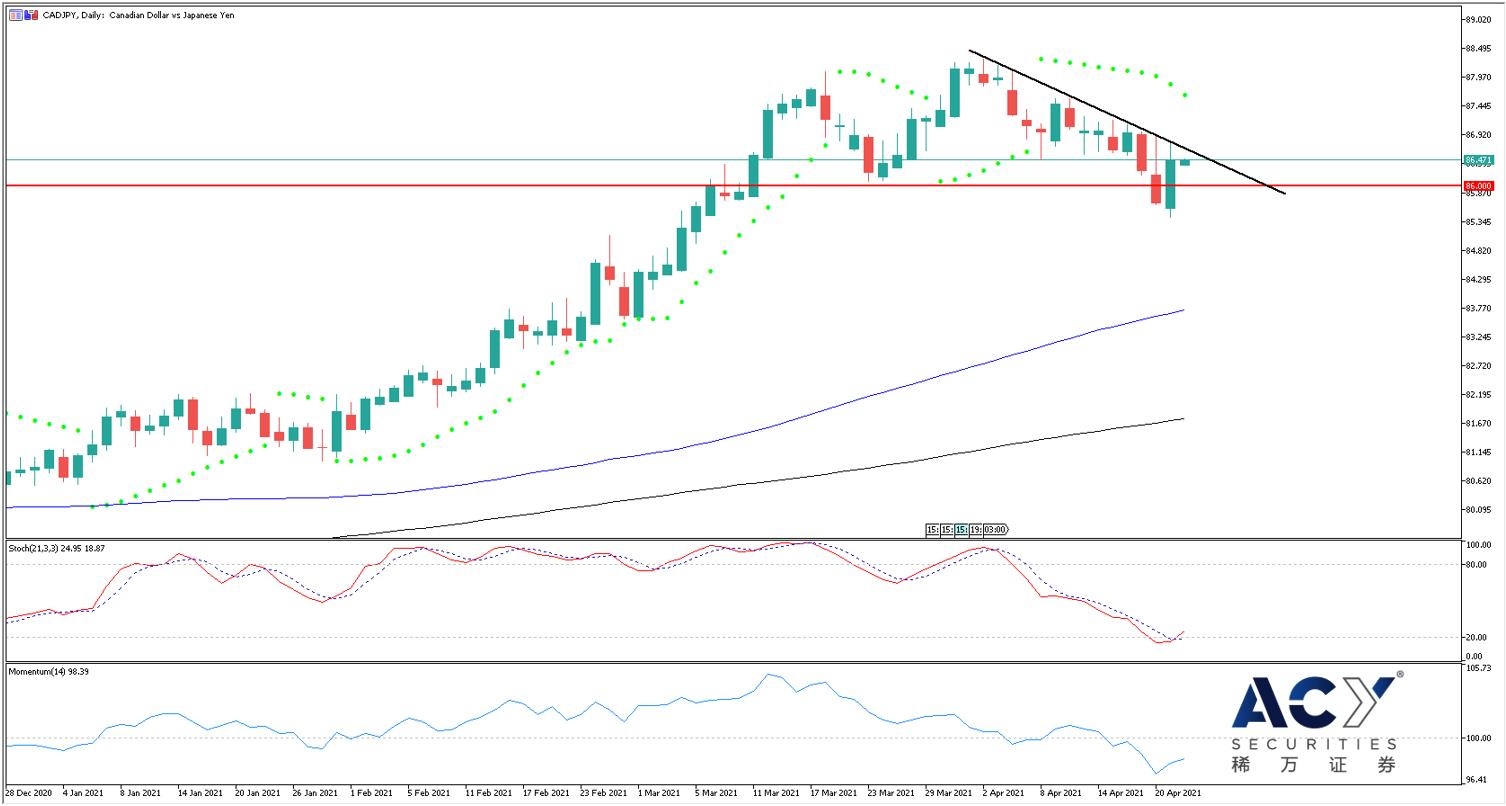
Task: Click the red 86.000 price level tag
Action: pos(1478,186)
